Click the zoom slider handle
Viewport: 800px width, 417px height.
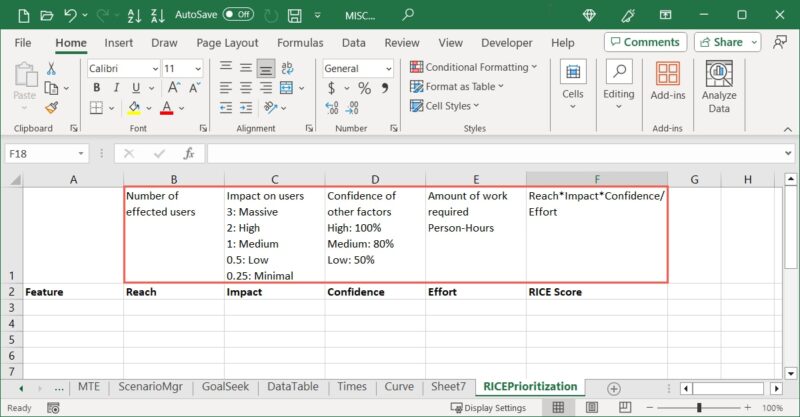(x=699, y=407)
